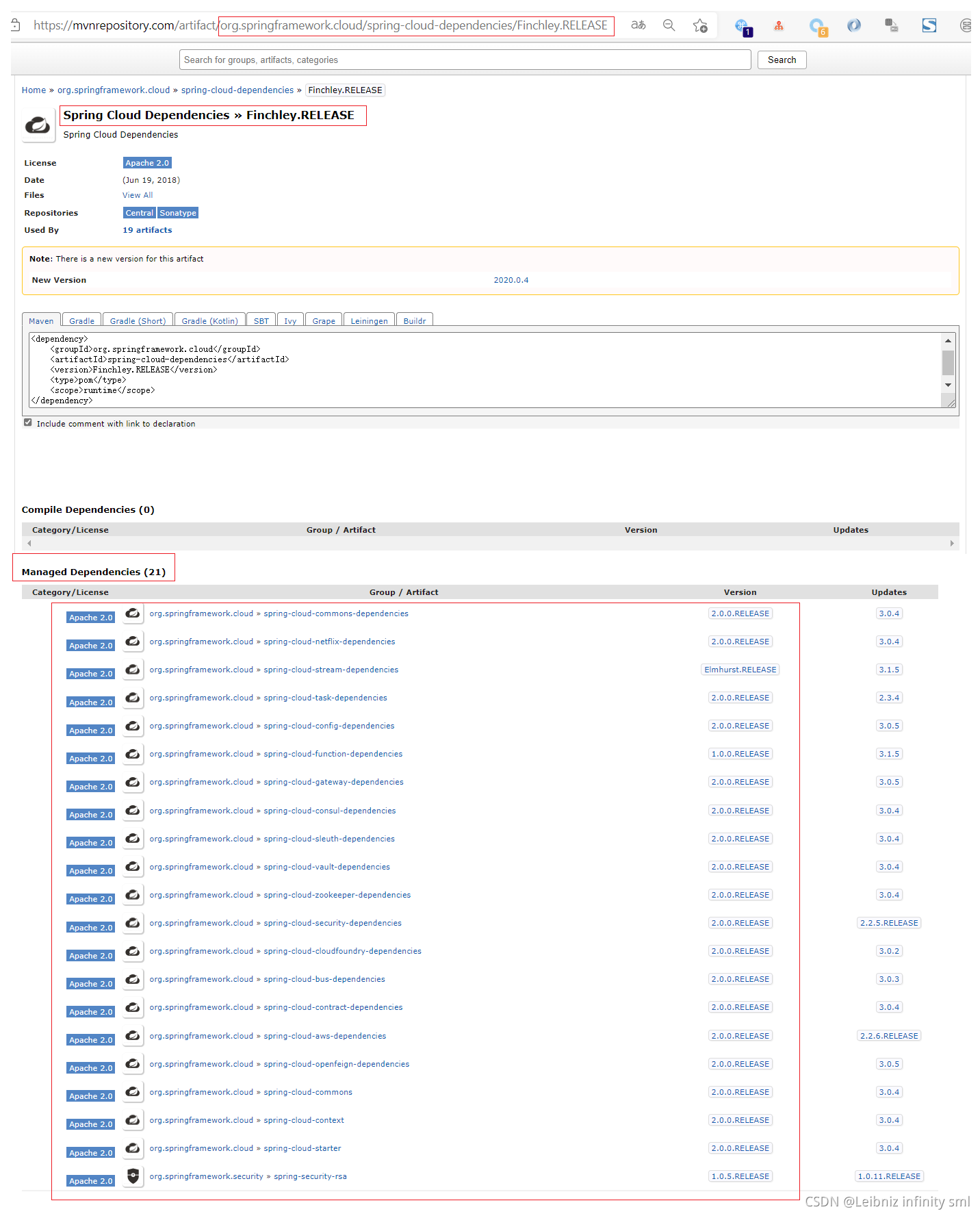Click logo icon beside spring-cloud-task-dependencies
This screenshot has height=1216, width=980.
coord(133,698)
